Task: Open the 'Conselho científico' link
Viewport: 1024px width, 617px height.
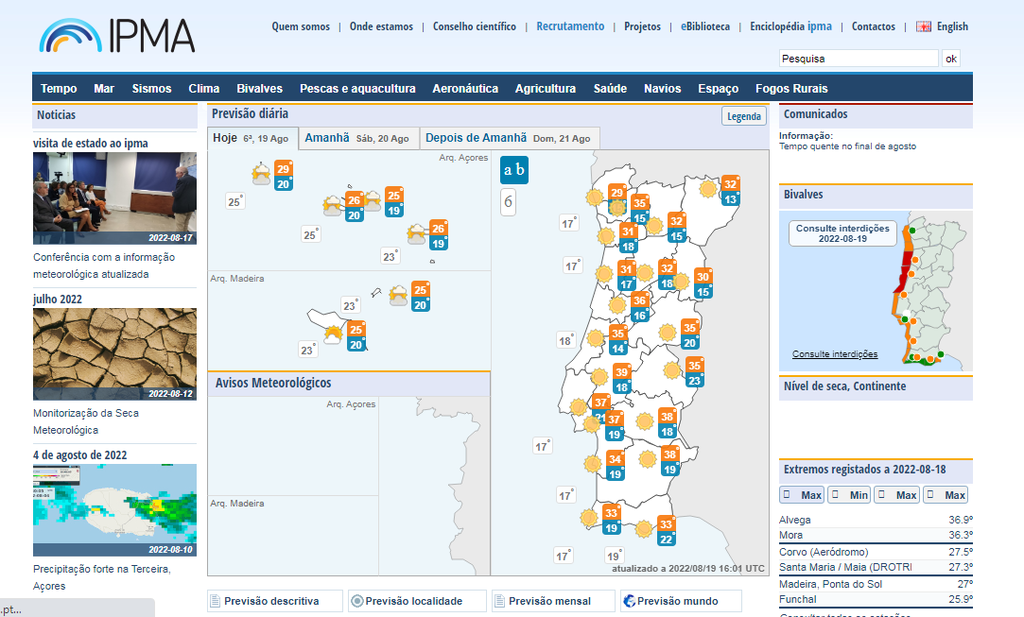Action: coord(474,27)
